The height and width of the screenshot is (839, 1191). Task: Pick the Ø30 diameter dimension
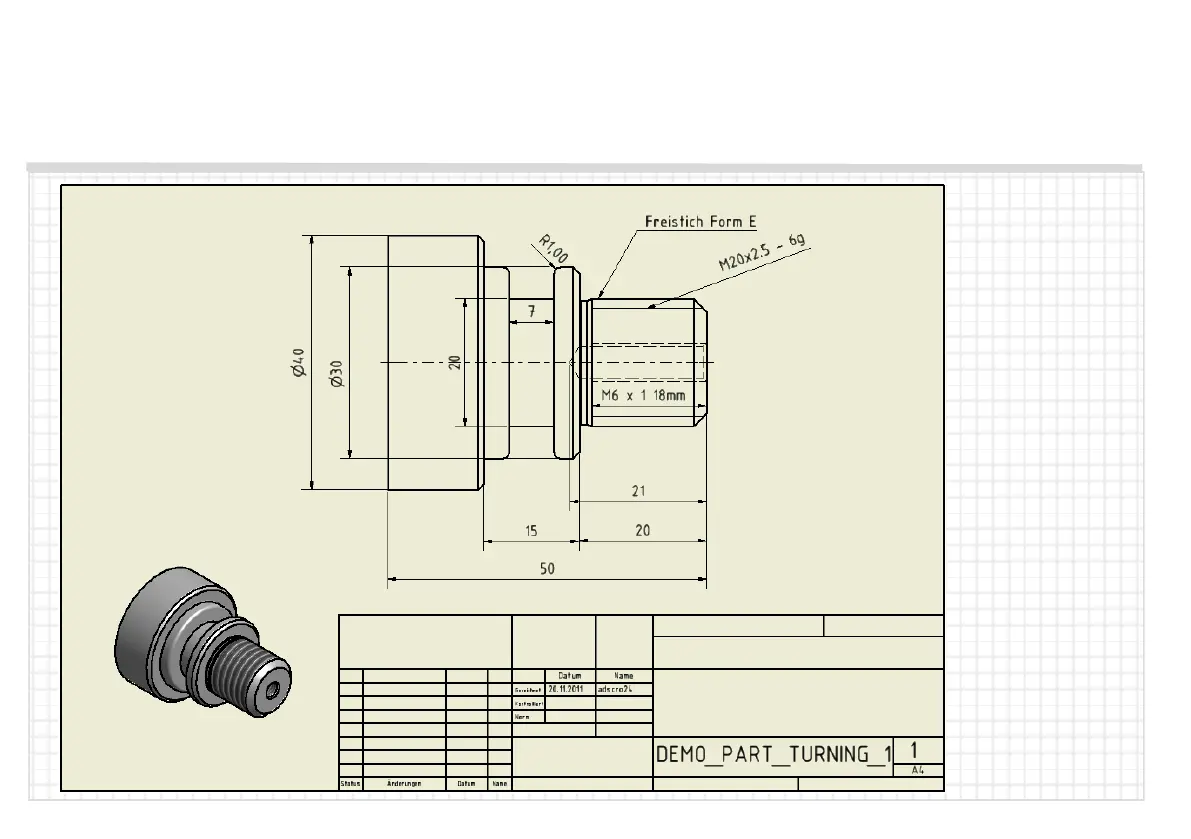[x=336, y=374]
